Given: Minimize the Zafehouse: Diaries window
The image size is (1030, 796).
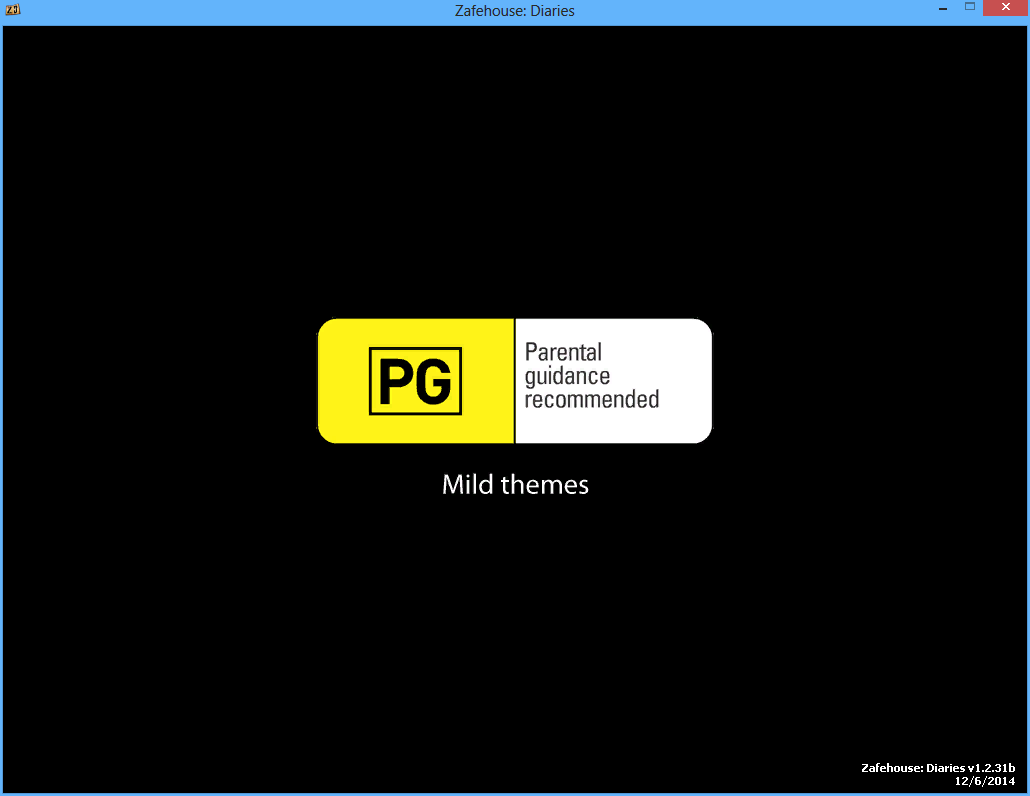Looking at the screenshot, I should (x=943, y=8).
